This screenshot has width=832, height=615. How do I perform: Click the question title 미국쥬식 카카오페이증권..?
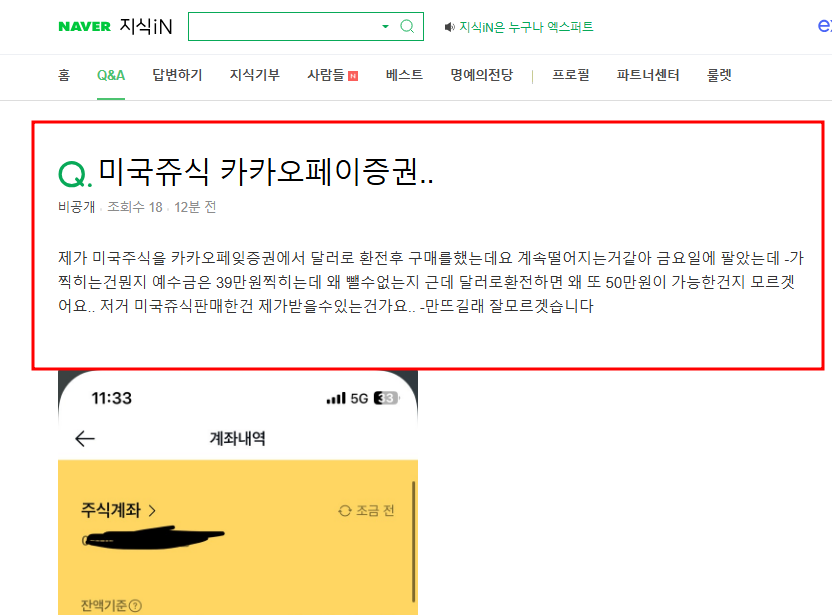[x=266, y=172]
